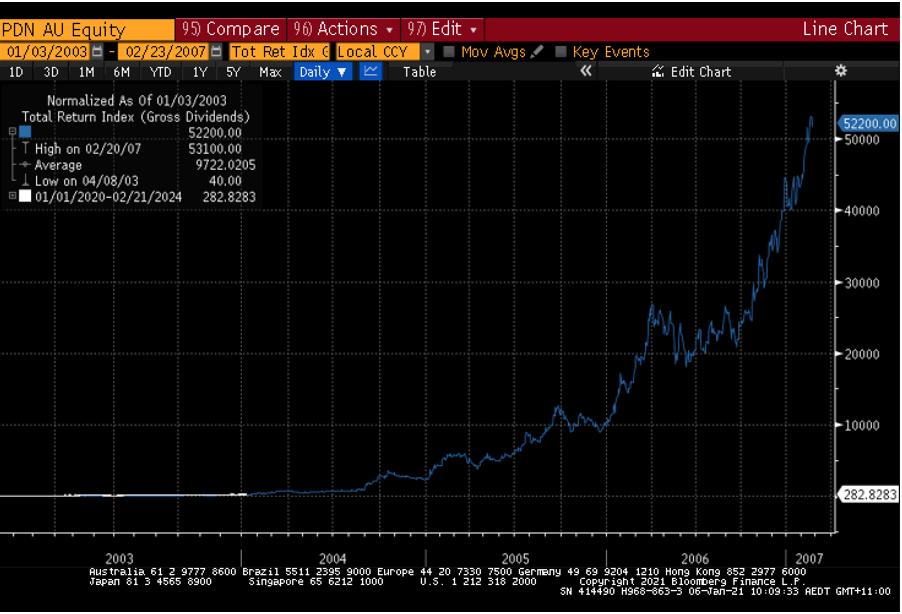Open the 96) Actions menu
The image size is (902, 614).
pyautogui.click(x=343, y=29)
